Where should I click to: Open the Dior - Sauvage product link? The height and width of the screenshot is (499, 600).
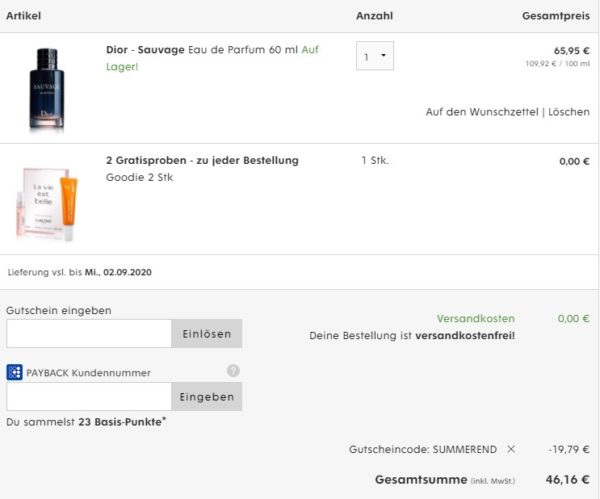tap(145, 50)
